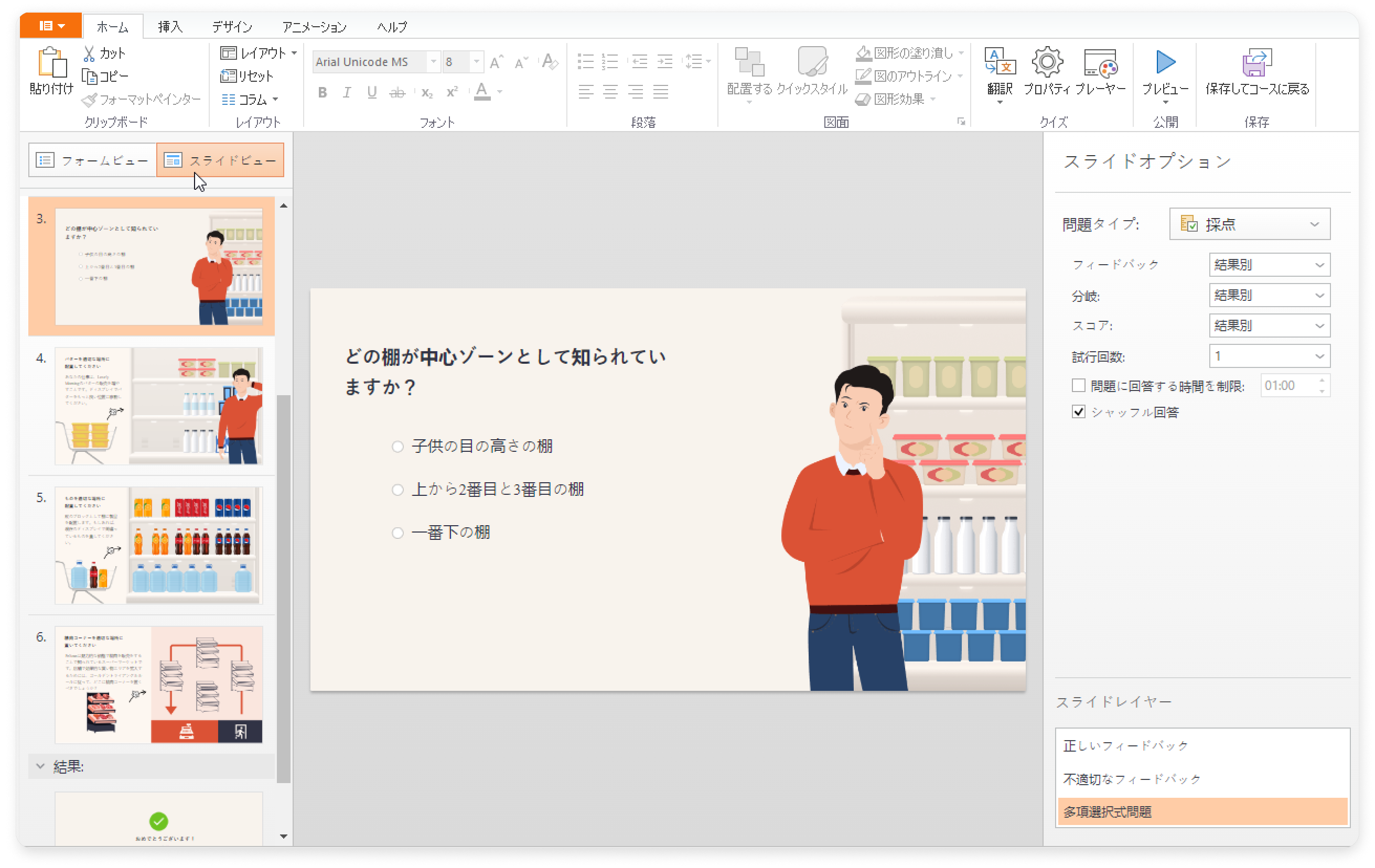Toggle Underline formatting

pyautogui.click(x=372, y=92)
